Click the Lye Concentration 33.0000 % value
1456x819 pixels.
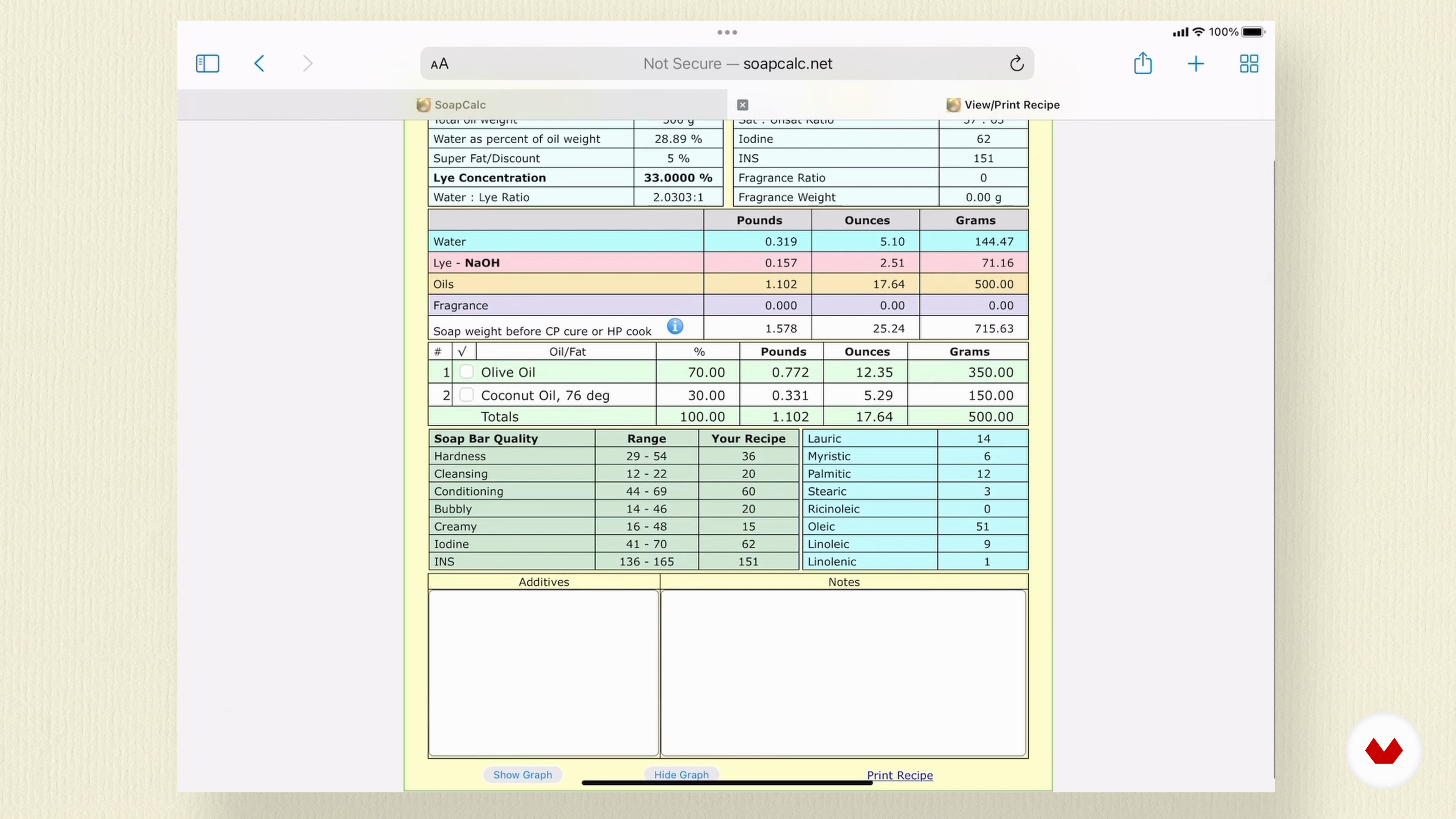[x=678, y=177]
